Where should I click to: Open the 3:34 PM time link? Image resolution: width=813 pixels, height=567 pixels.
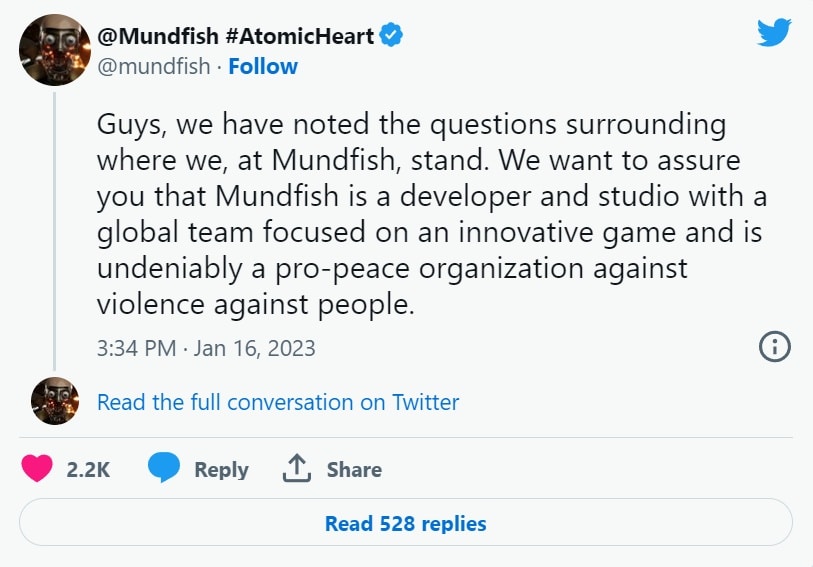[136, 348]
